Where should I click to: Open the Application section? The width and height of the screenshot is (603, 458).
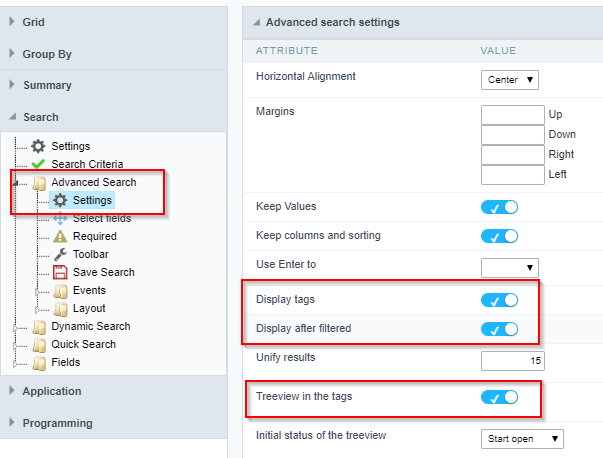click(x=51, y=391)
